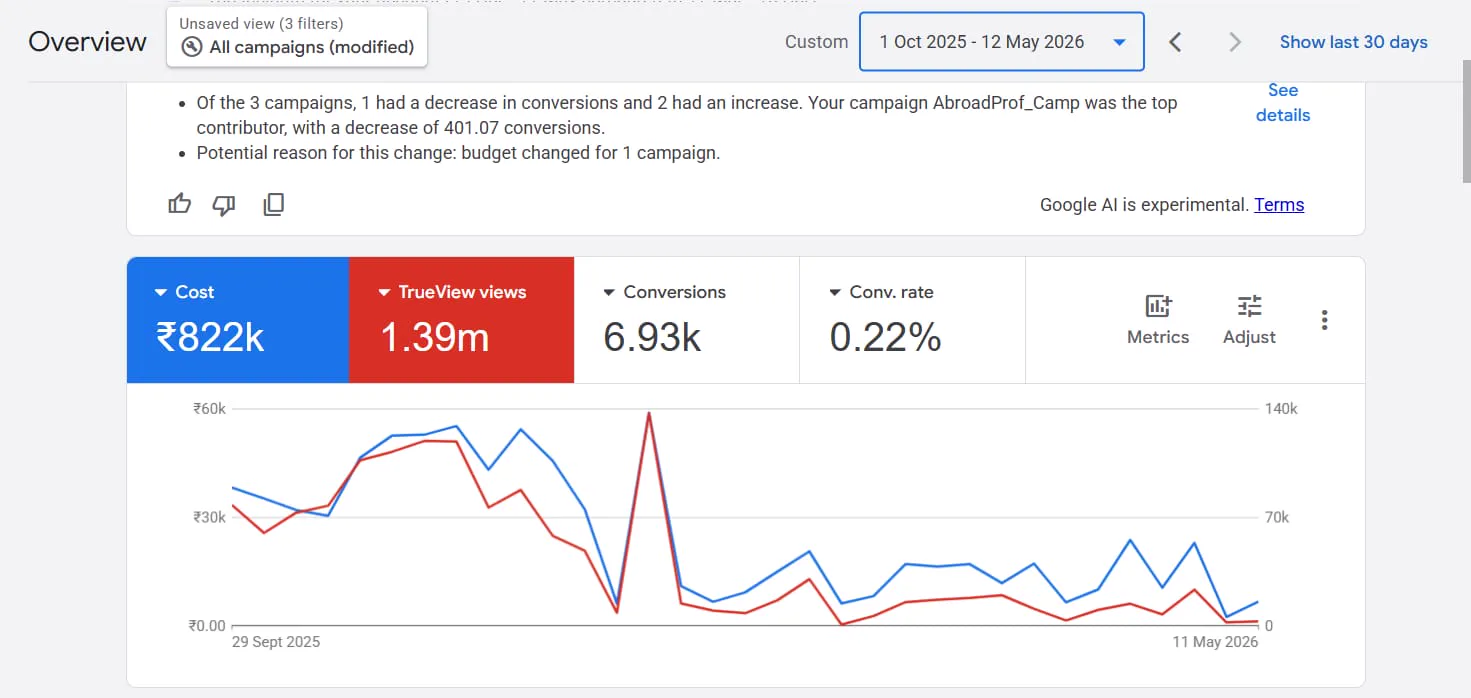Expand the TrueView views metric dropdown arrow

pyautogui.click(x=384, y=293)
